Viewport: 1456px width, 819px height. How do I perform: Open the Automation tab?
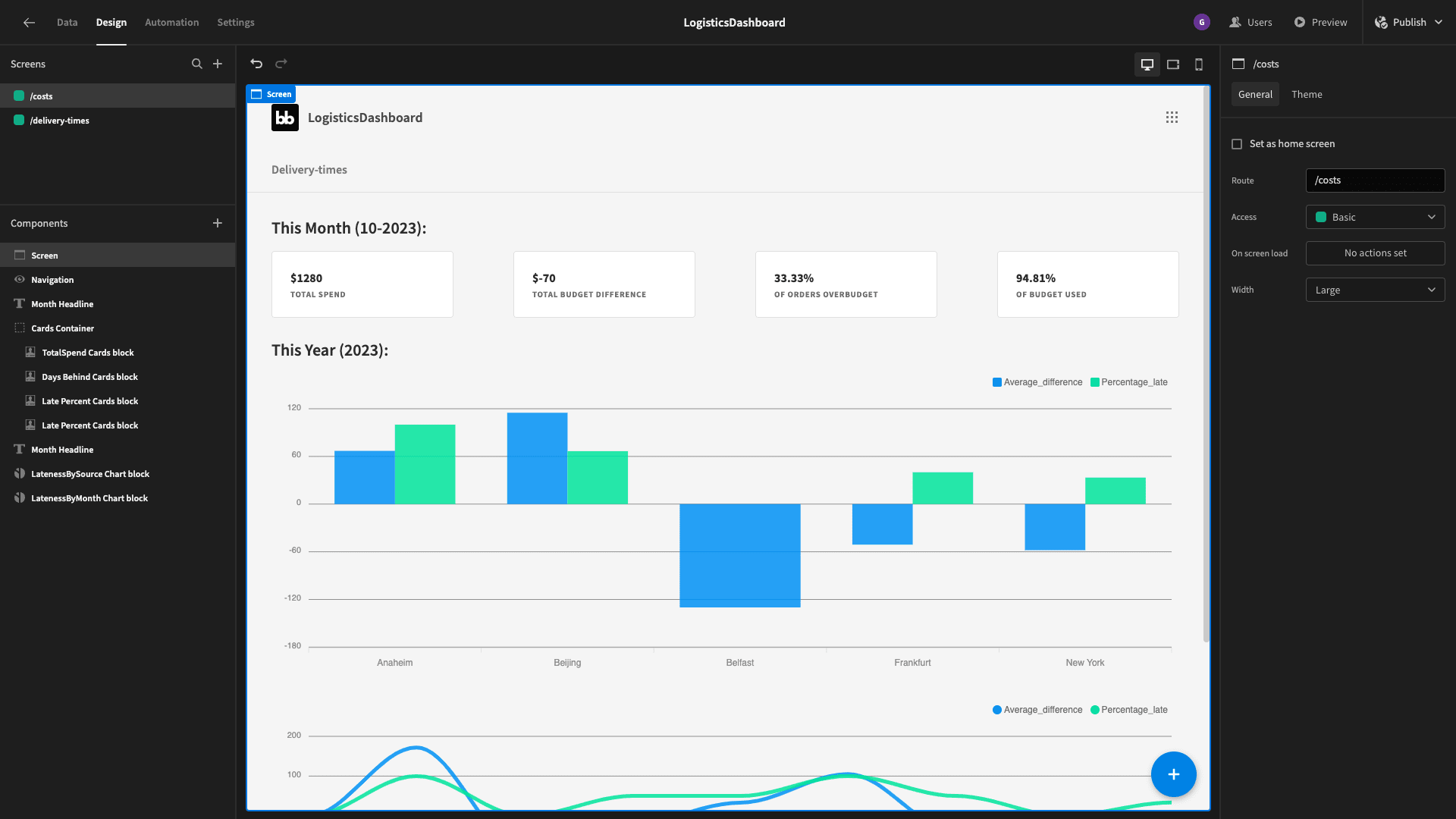[x=172, y=23]
